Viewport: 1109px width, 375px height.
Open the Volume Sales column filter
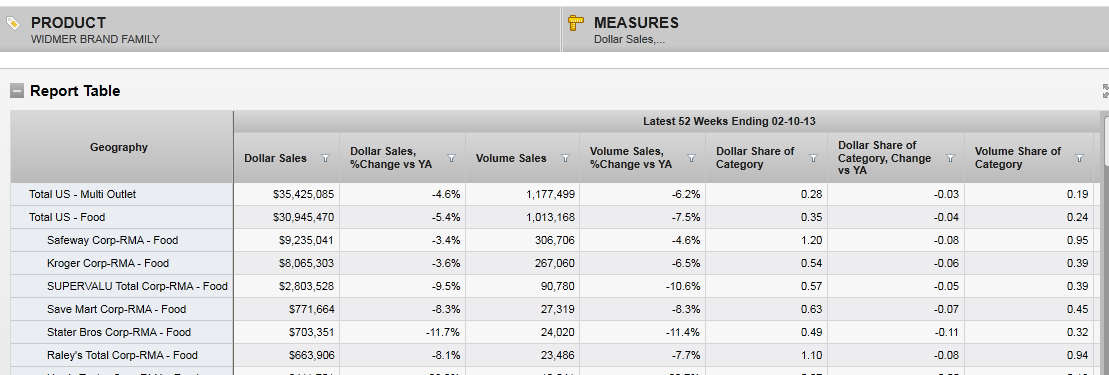click(565, 158)
